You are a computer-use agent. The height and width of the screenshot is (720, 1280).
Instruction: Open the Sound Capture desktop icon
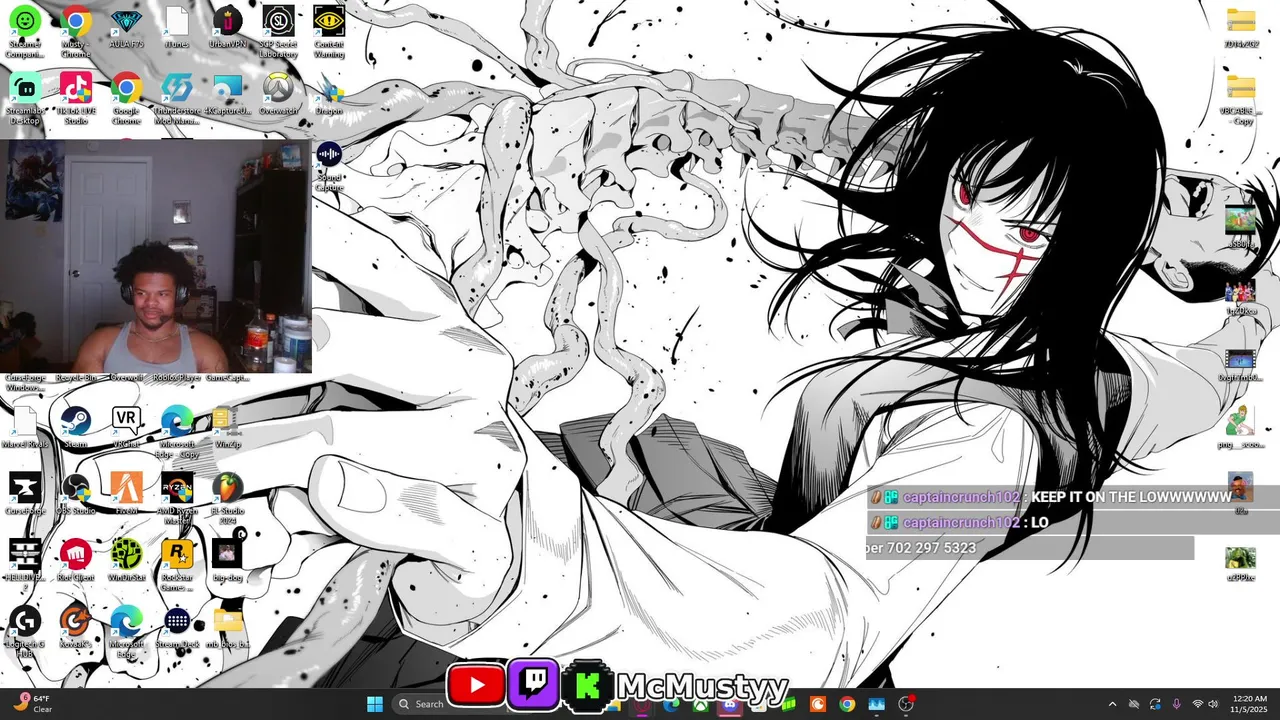tap(329, 166)
